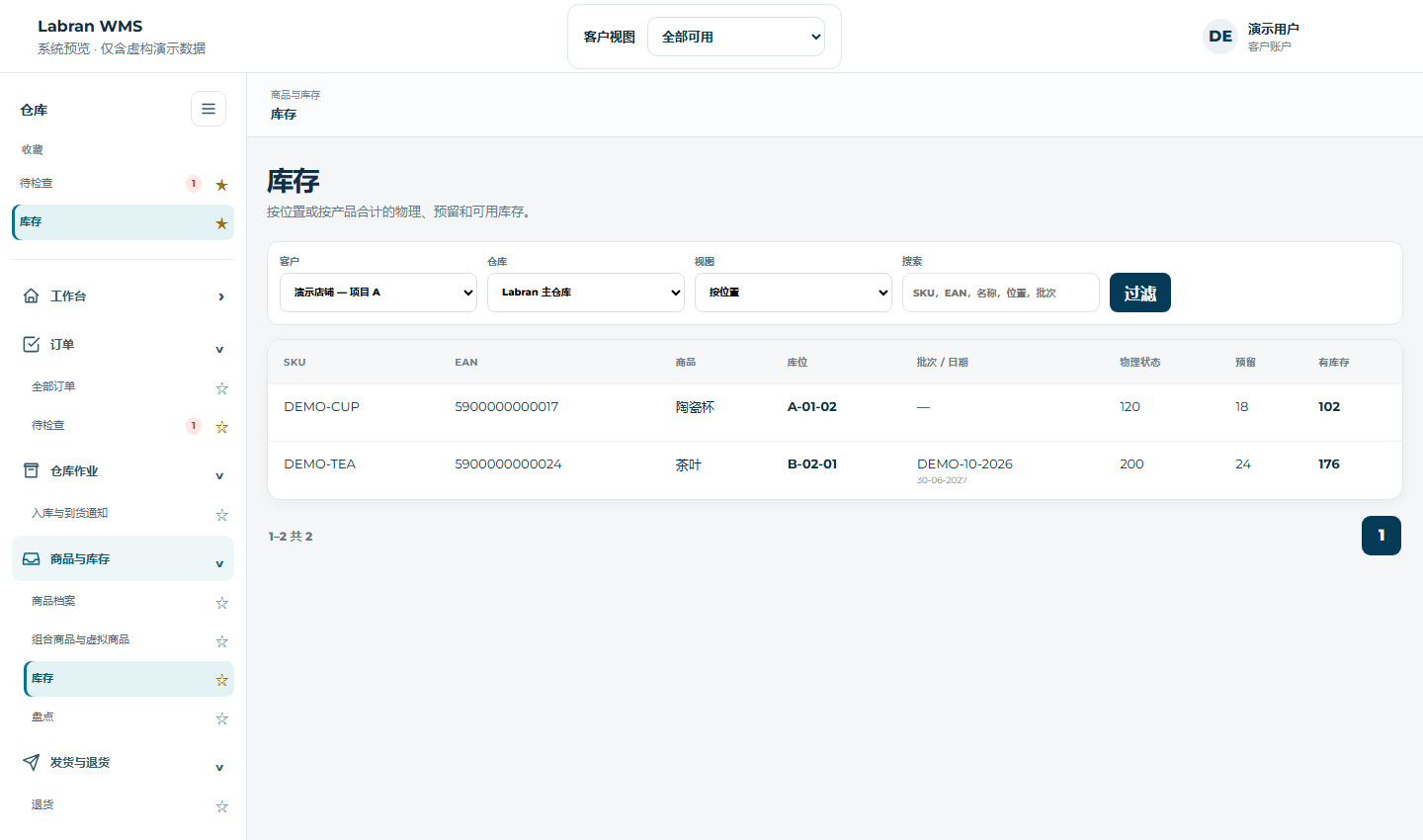Toggle favorite star for 全部订单
The height and width of the screenshot is (840, 1423).
221,388
